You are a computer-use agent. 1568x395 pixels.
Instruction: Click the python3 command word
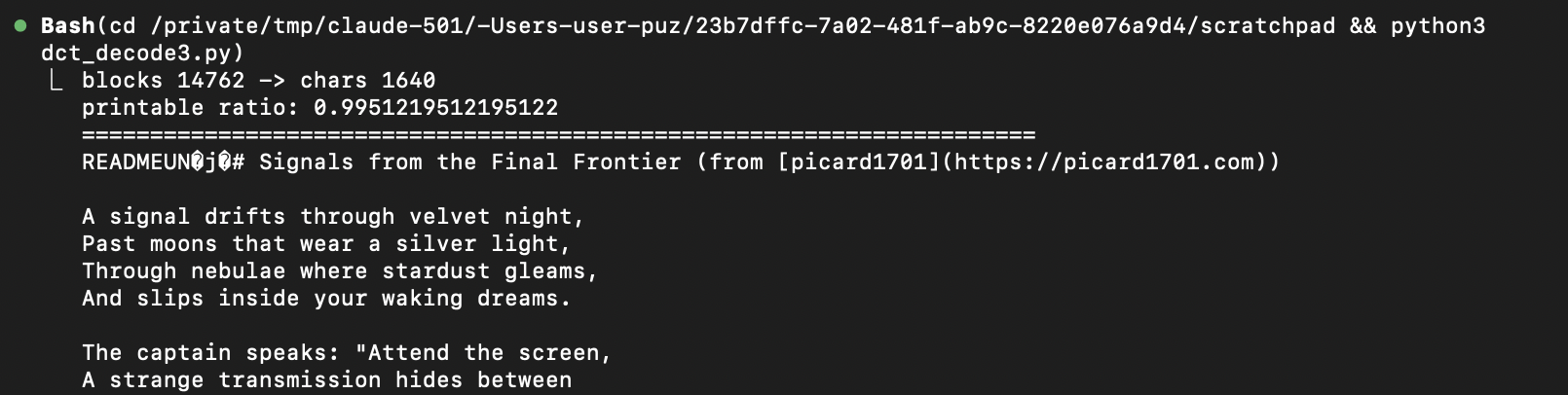pos(1437,25)
